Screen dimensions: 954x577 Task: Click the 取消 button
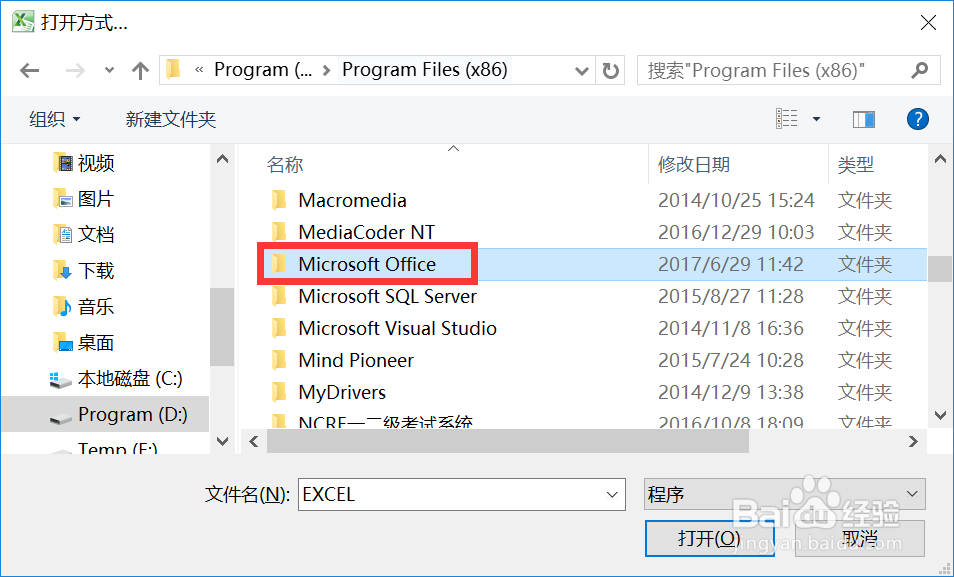point(860,538)
